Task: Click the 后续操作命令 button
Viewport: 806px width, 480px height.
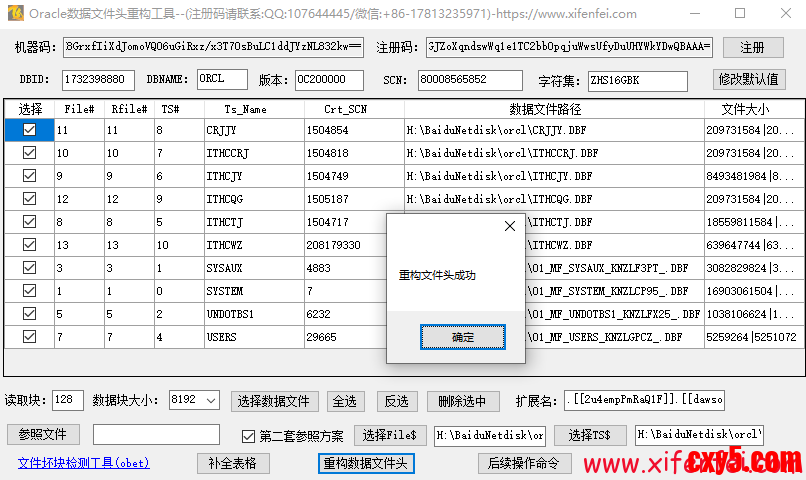Action: tap(524, 464)
